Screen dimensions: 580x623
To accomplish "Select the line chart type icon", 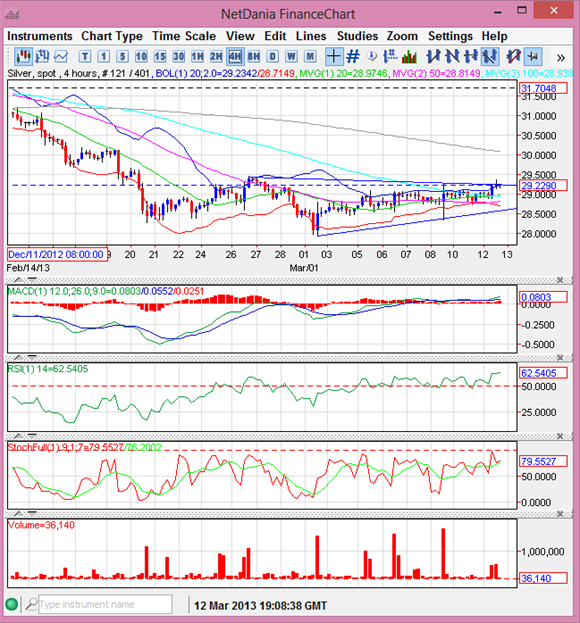I will 60,56.
